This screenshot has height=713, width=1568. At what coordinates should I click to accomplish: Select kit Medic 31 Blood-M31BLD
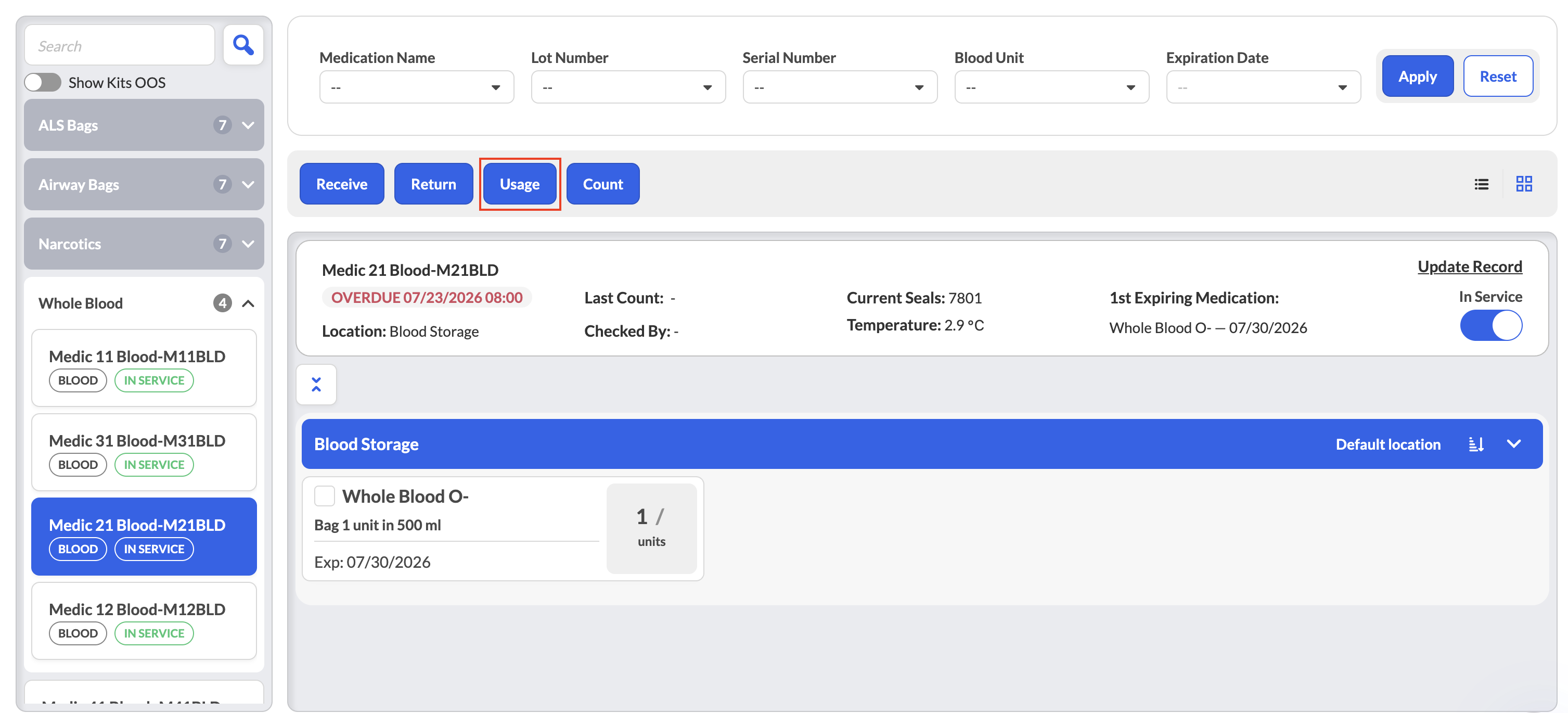pyautogui.click(x=144, y=452)
